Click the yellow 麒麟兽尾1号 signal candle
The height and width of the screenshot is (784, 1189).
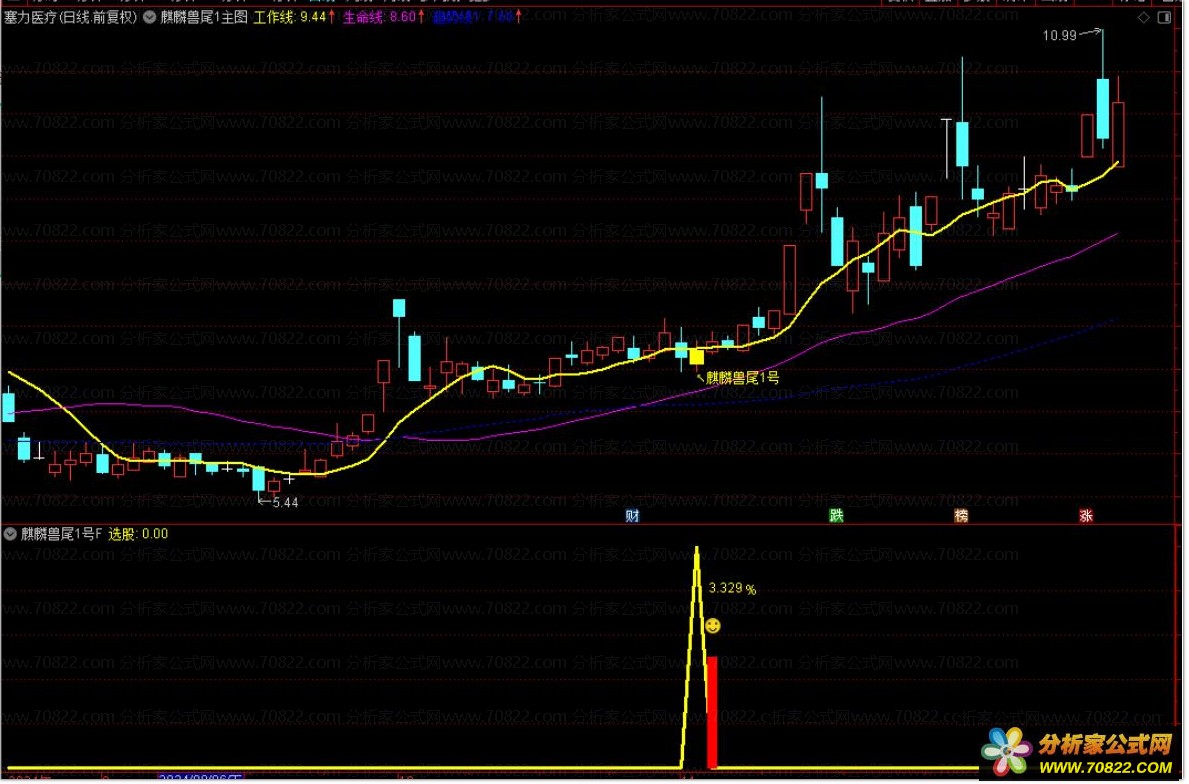tap(698, 357)
